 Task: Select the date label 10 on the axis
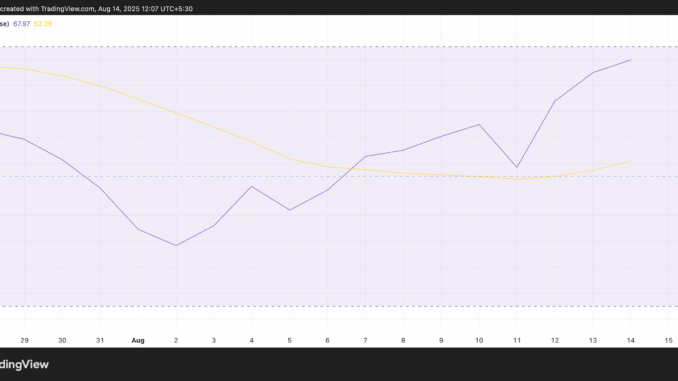[x=479, y=340]
